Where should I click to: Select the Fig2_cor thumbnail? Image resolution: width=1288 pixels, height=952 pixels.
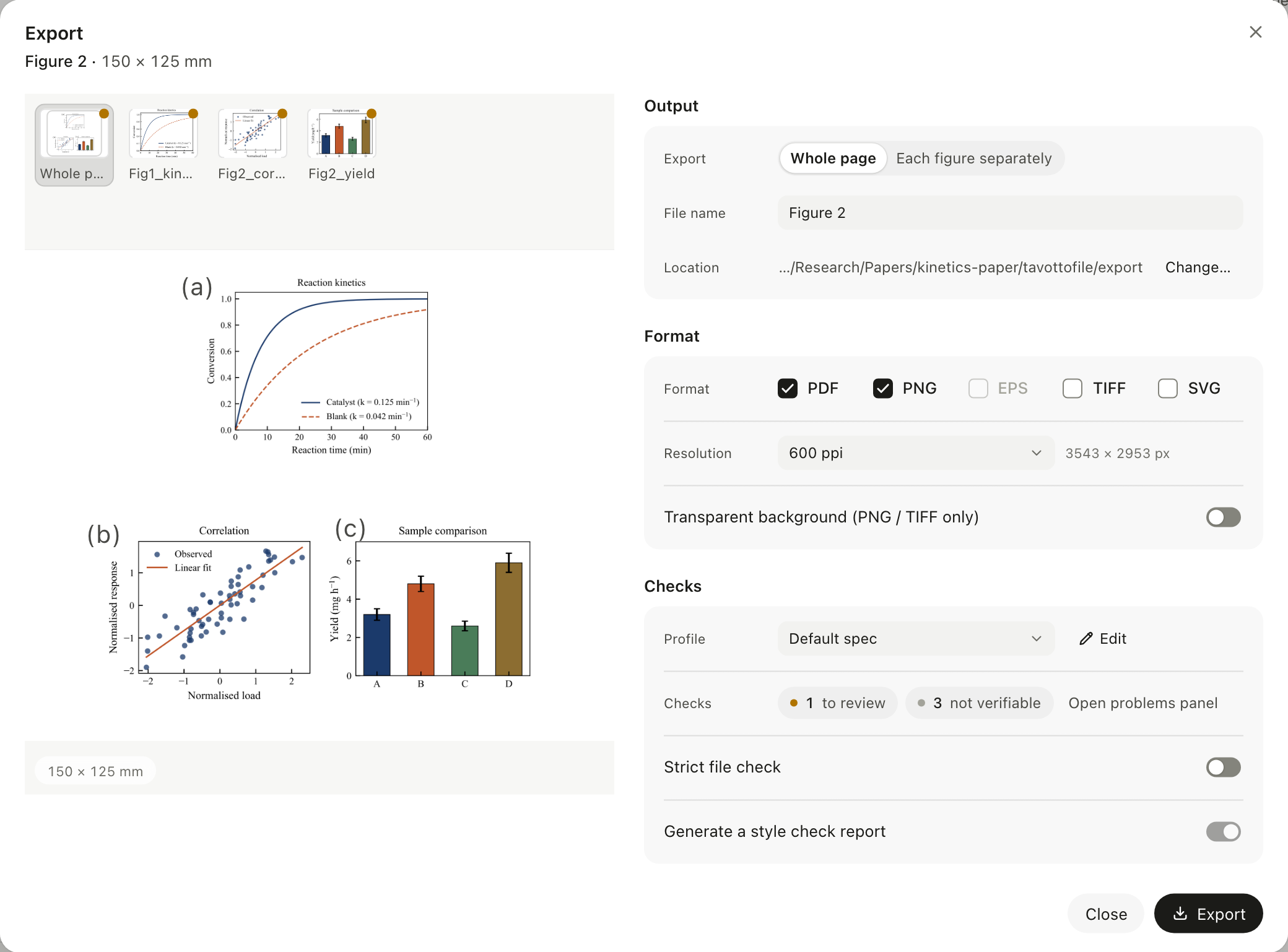pyautogui.click(x=252, y=145)
